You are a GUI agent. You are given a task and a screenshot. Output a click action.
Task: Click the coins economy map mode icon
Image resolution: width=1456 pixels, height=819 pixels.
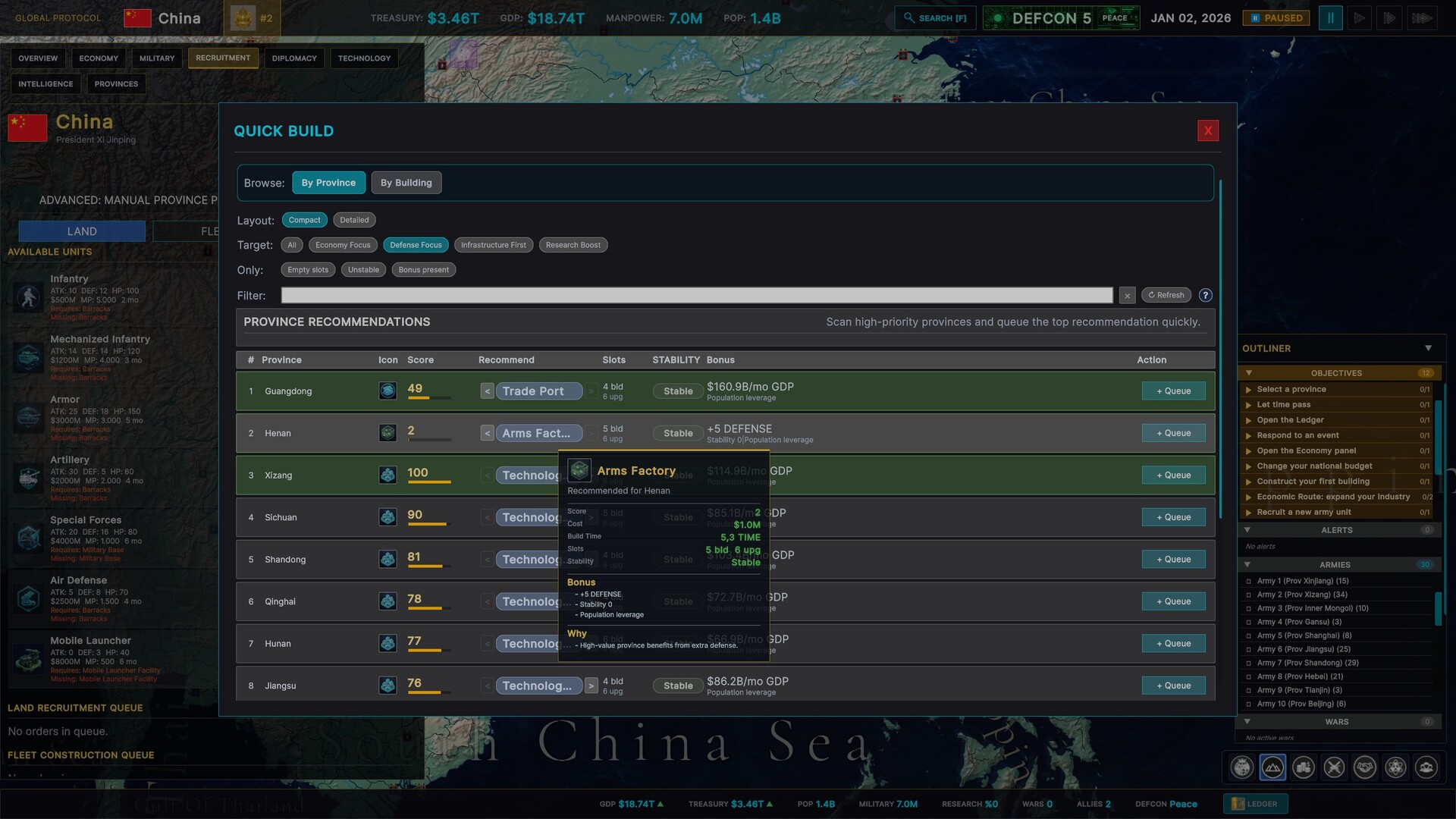point(1304,767)
